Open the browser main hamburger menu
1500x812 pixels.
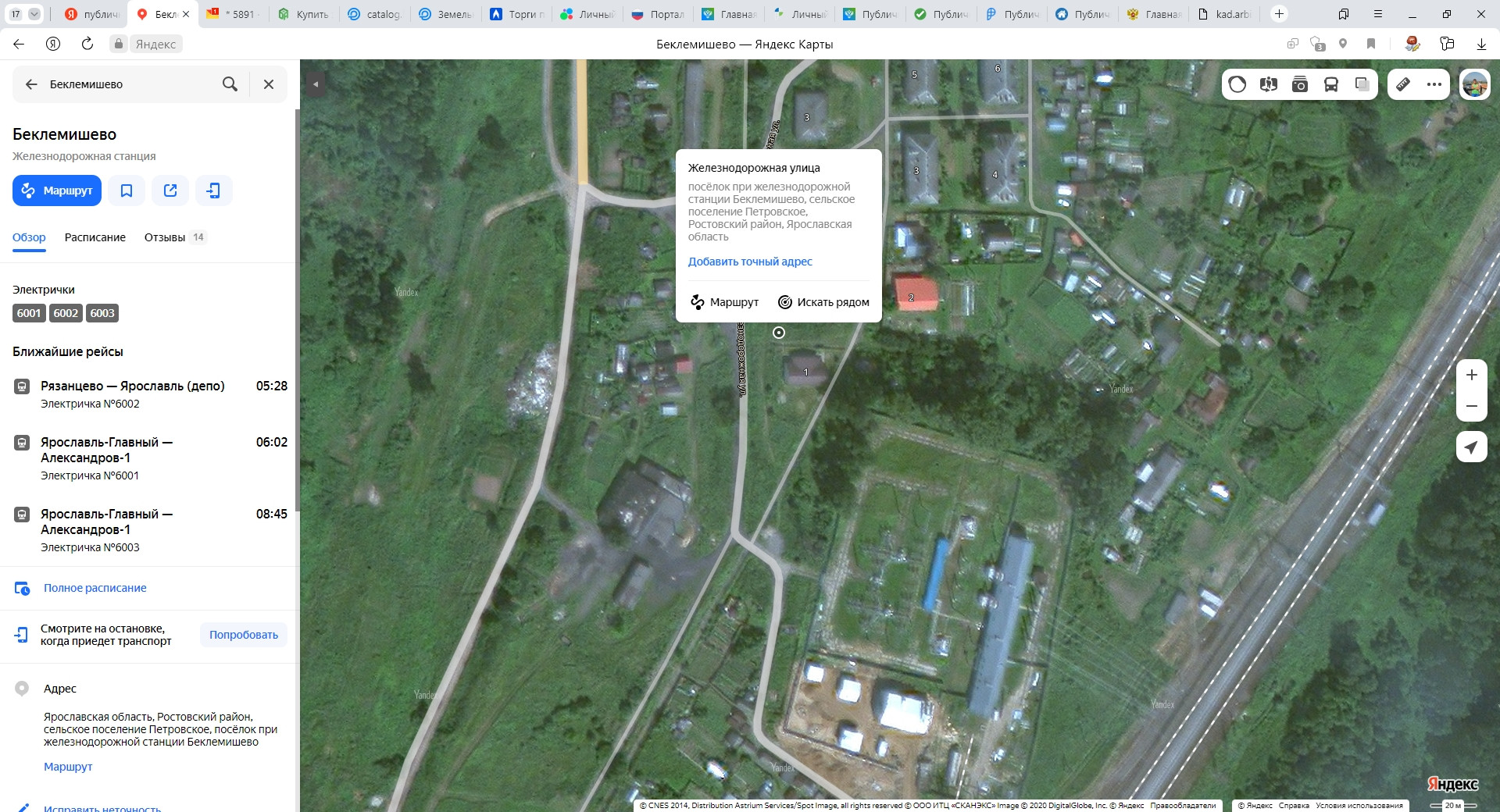pyautogui.click(x=1378, y=14)
